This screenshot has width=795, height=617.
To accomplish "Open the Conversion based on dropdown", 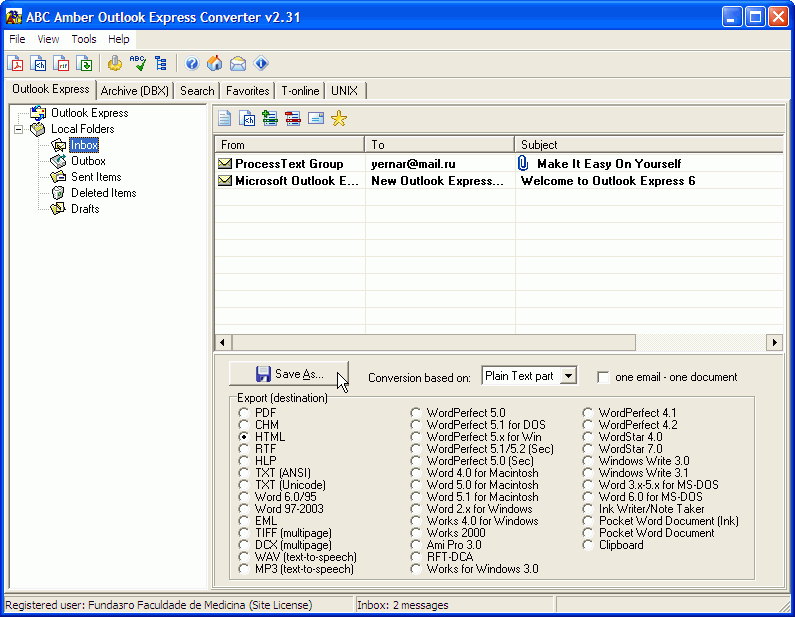I will click(568, 376).
